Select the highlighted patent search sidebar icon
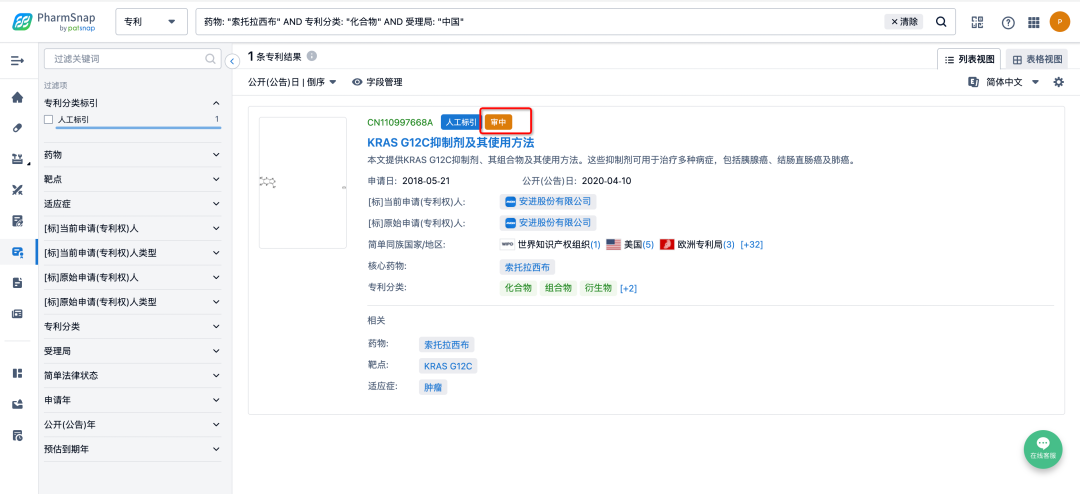The image size is (1080, 494). (x=18, y=252)
